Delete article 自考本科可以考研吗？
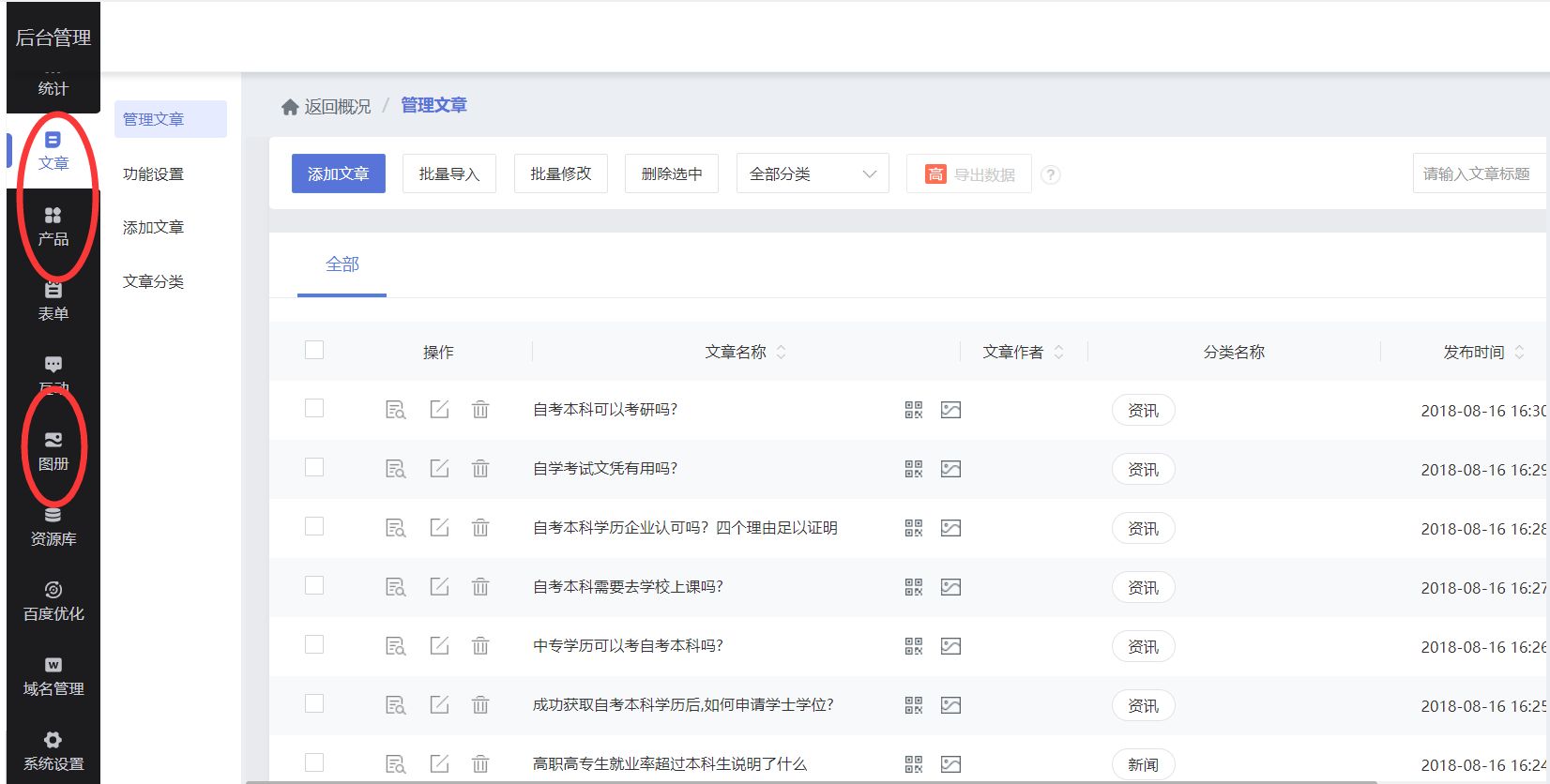The width and height of the screenshot is (1550, 784). click(480, 410)
